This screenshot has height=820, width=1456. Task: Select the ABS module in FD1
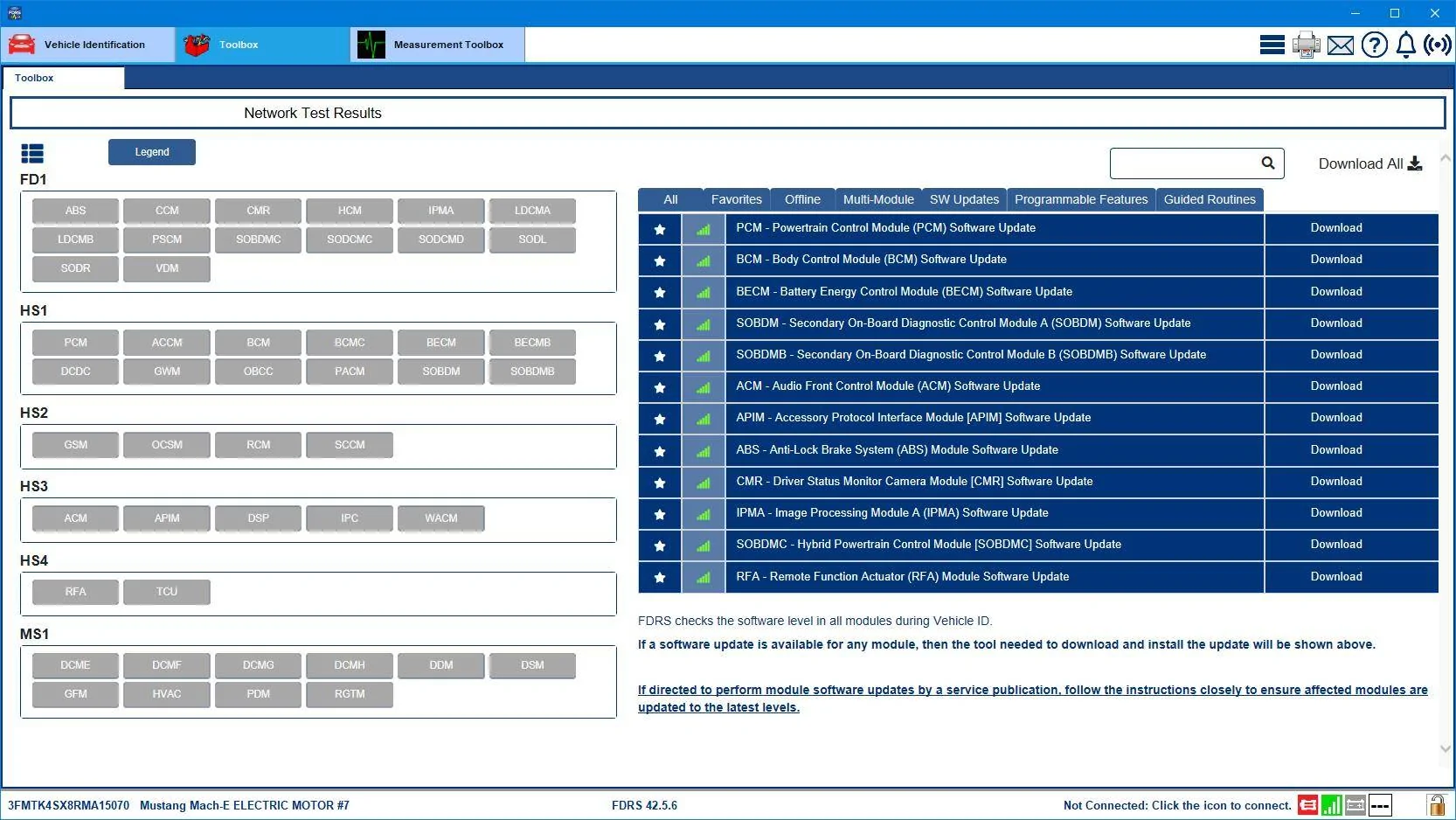click(76, 211)
